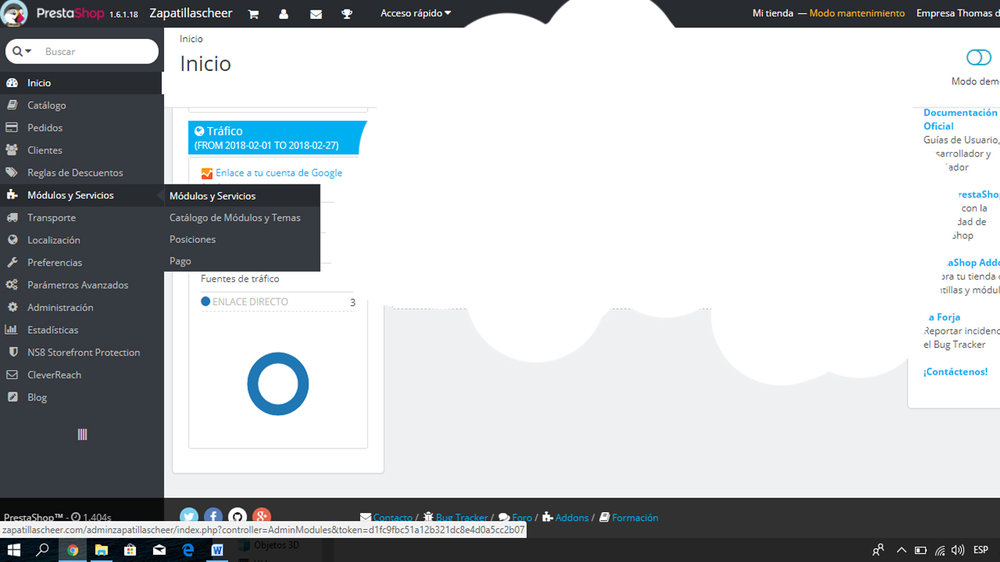Viewport: 1000px width, 562px height.
Task: Click the blue traffic donut chart
Action: [278, 384]
